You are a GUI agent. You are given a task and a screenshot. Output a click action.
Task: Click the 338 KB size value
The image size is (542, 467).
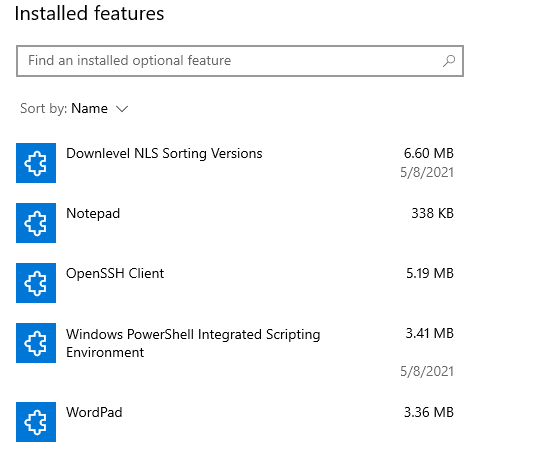(432, 213)
